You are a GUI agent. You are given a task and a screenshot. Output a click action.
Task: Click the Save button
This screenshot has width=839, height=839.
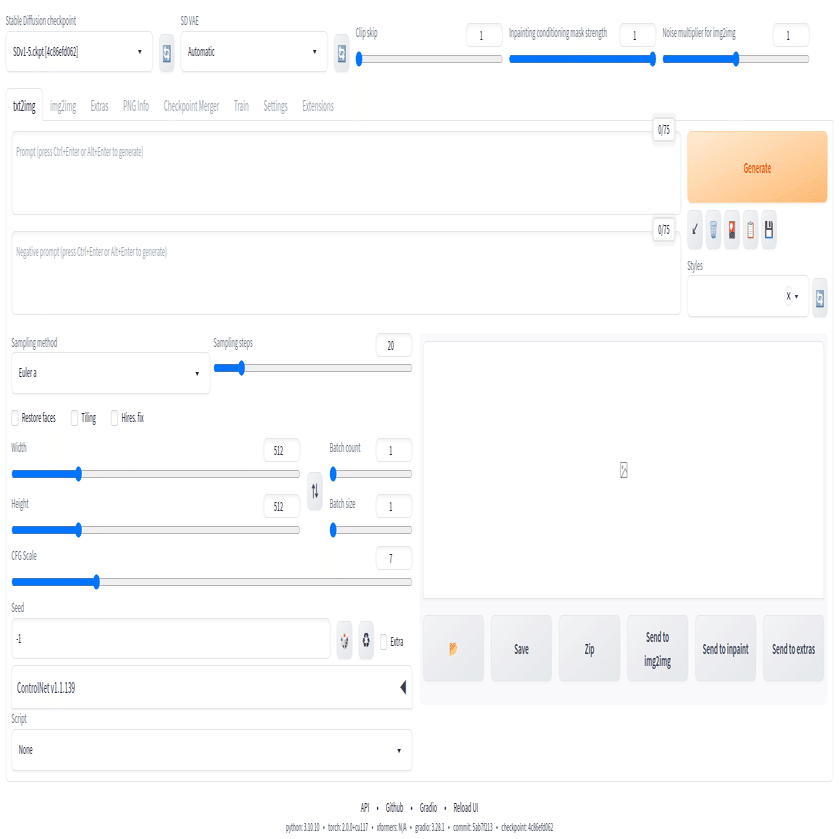[521, 649]
